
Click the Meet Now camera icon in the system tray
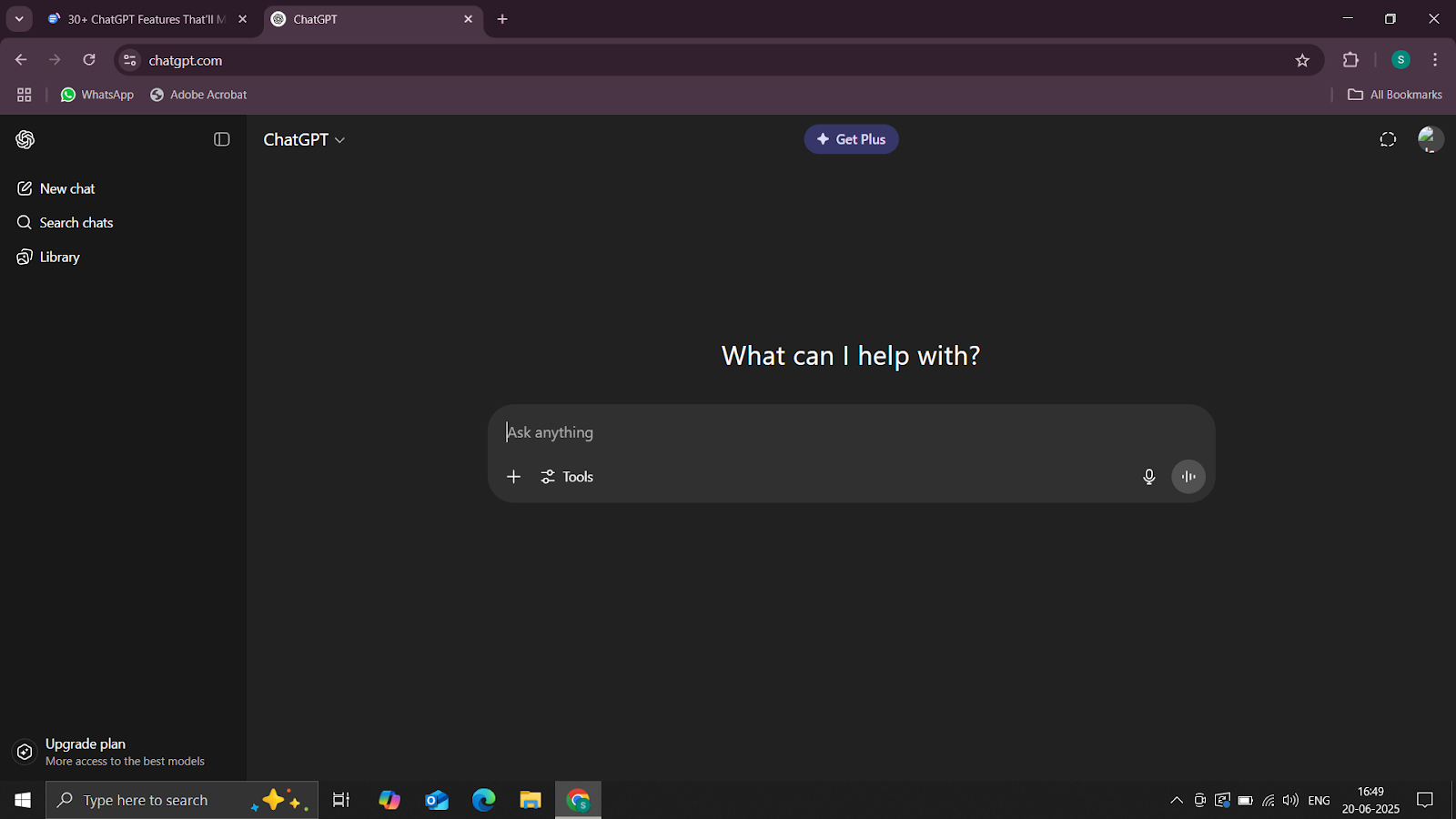1200,800
